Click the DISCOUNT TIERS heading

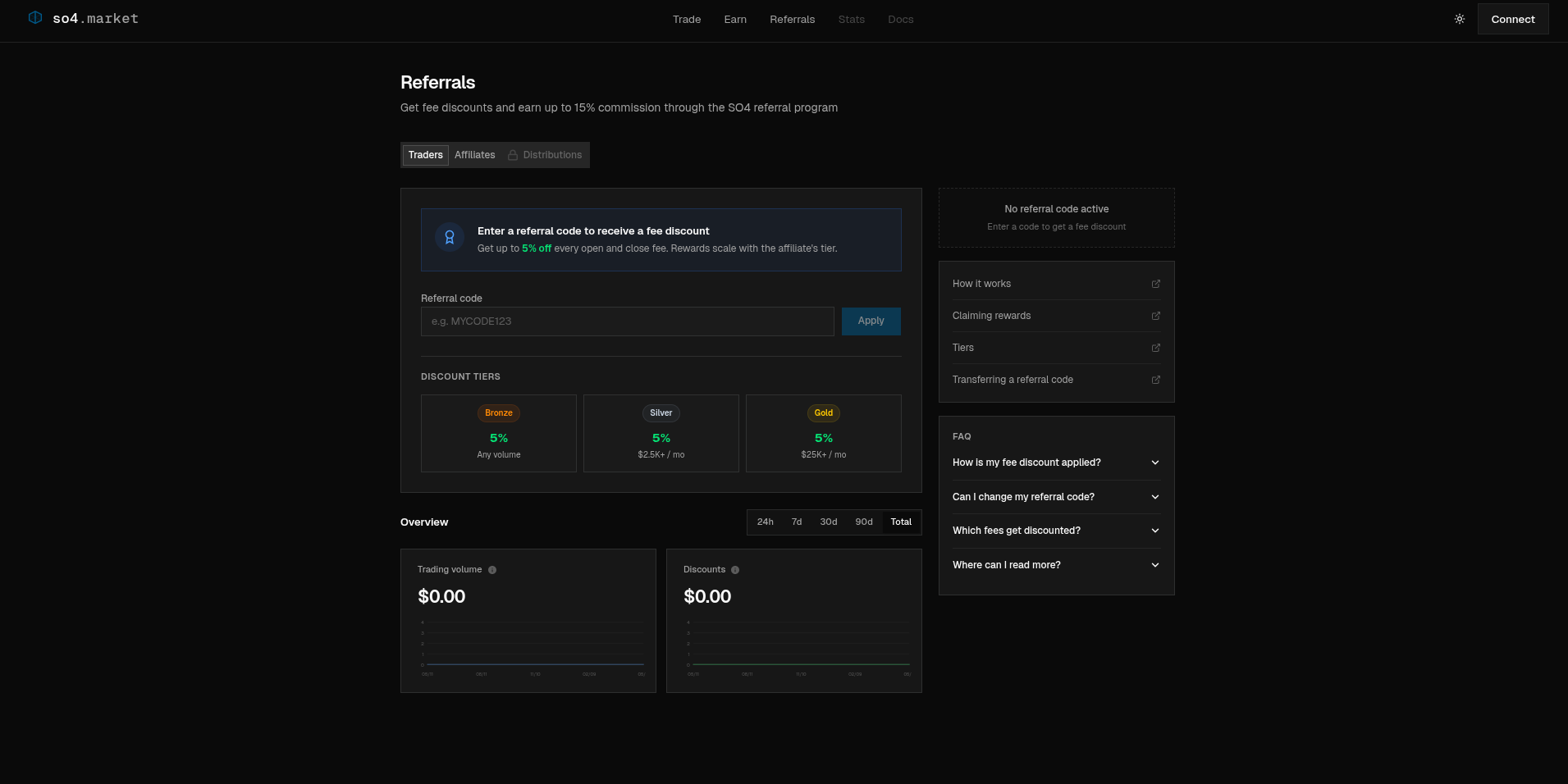coord(460,376)
